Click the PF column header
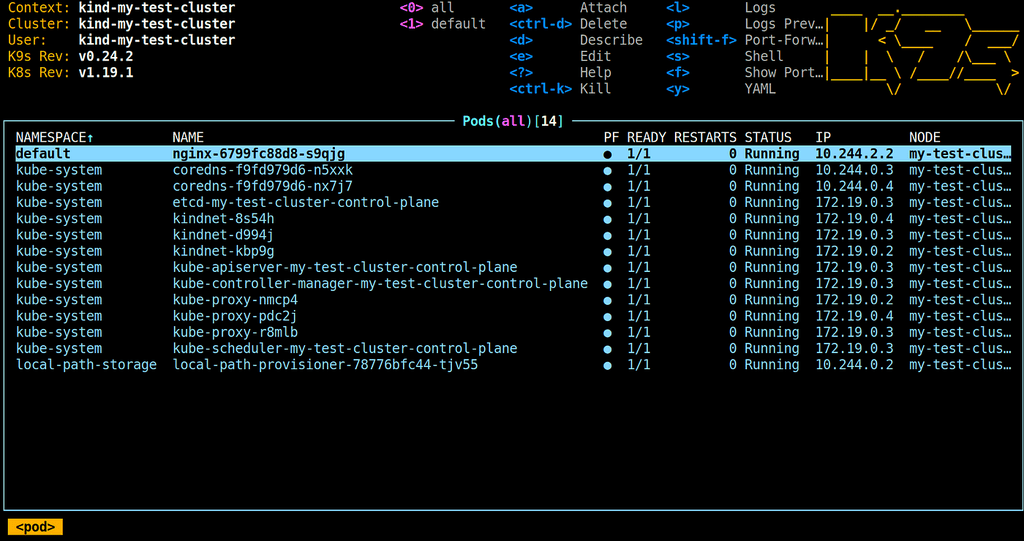The height and width of the screenshot is (541, 1024). pos(611,138)
